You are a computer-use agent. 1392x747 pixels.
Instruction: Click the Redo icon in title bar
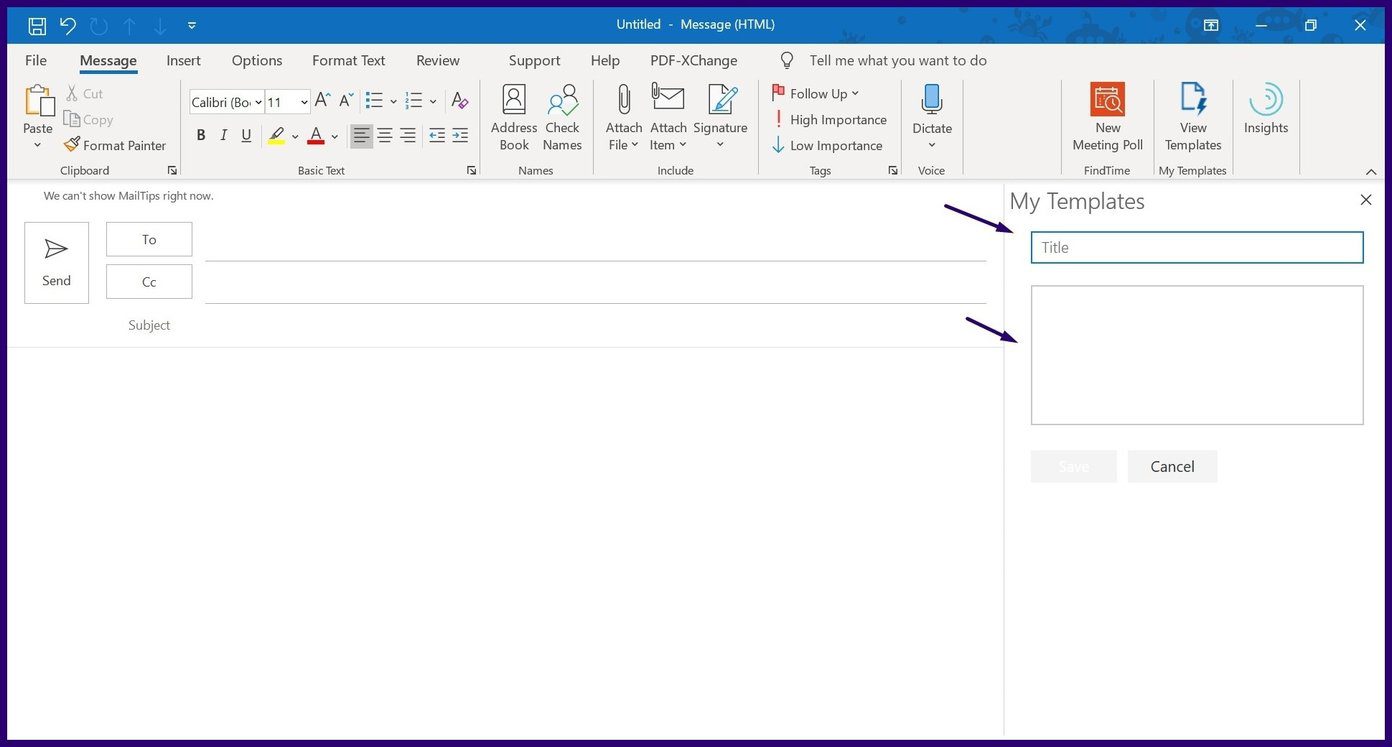(x=98, y=25)
